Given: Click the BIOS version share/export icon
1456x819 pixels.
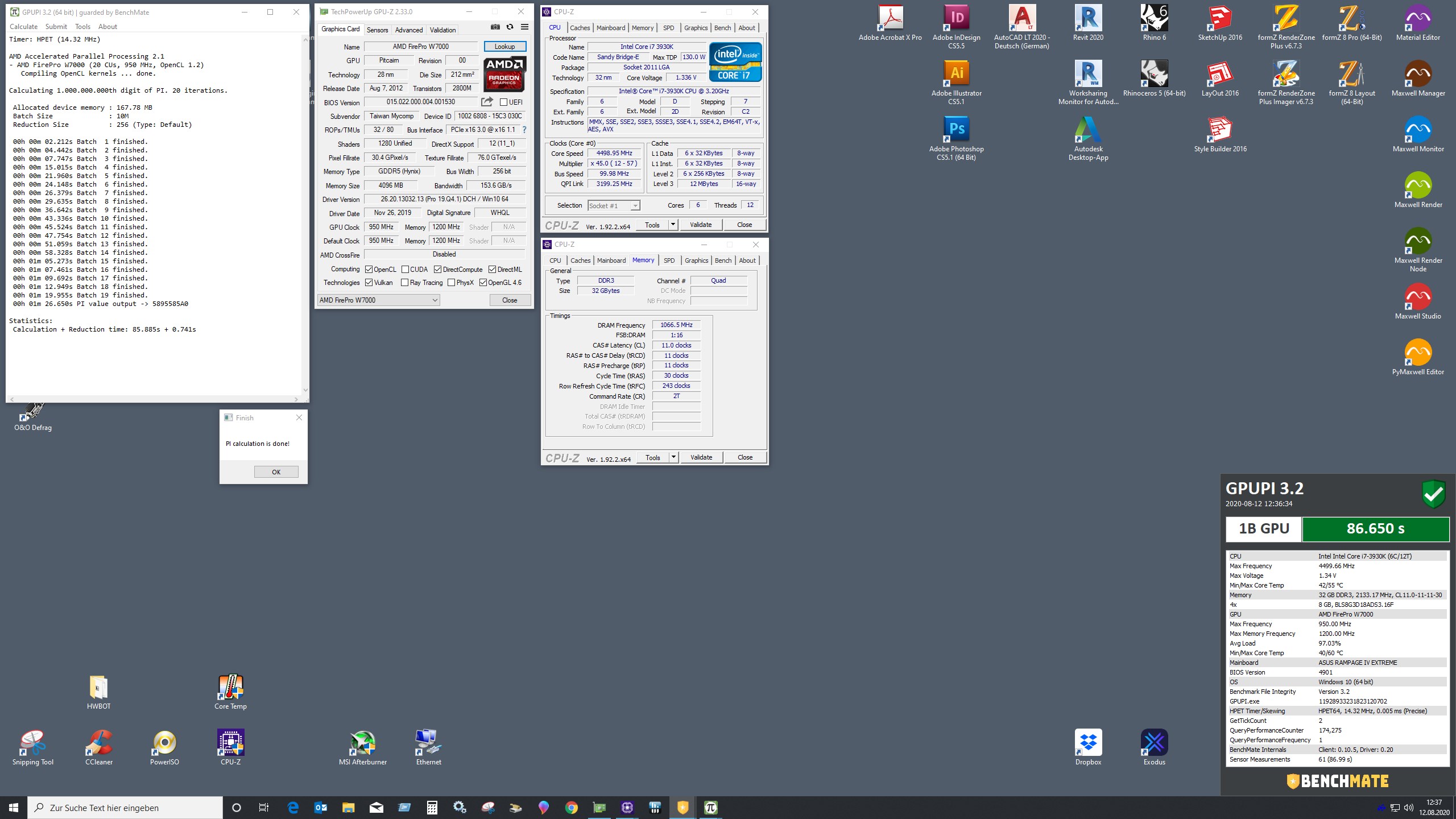Looking at the screenshot, I should (487, 102).
